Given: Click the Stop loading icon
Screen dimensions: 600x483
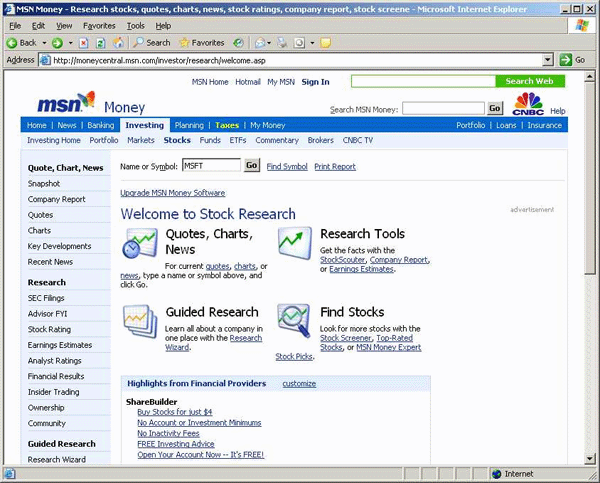Looking at the screenshot, I should (x=85, y=43).
